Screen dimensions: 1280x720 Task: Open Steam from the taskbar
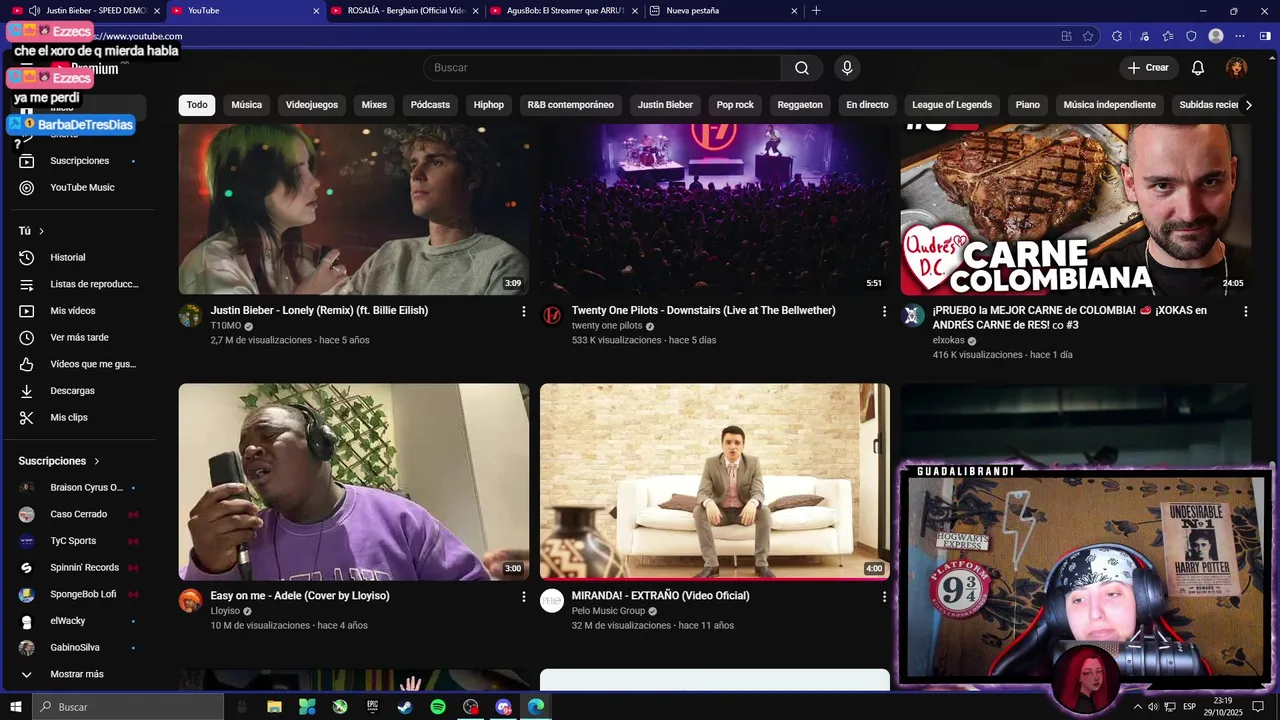click(405, 707)
